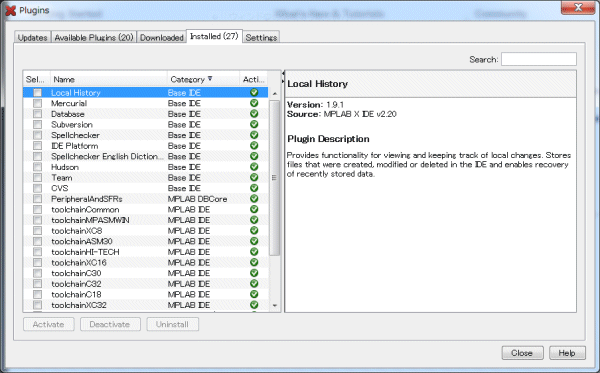
Task: Check the Subversion plugin checkbox
Action: point(38,124)
